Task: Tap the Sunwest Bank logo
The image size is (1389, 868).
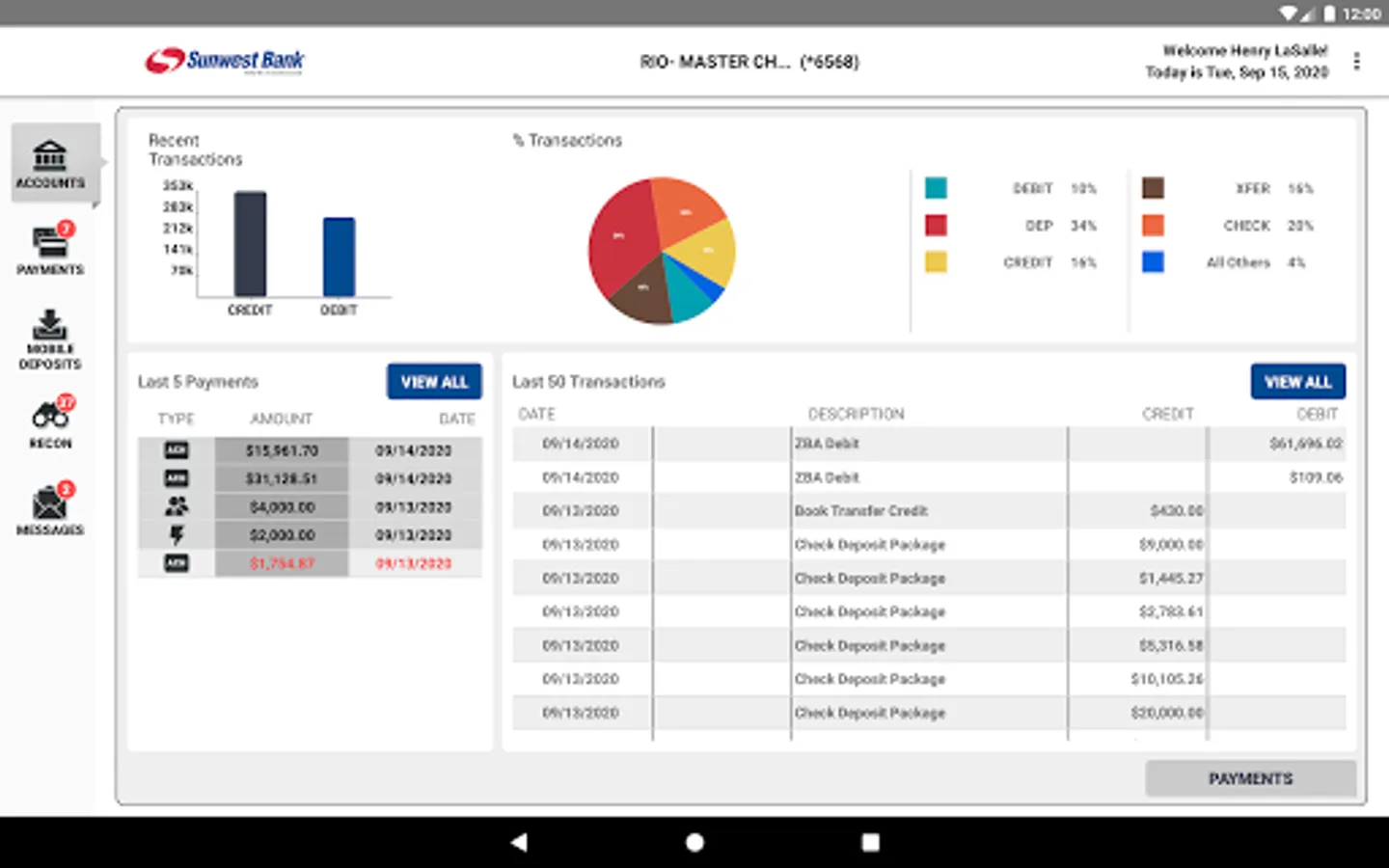Action: click(x=224, y=61)
